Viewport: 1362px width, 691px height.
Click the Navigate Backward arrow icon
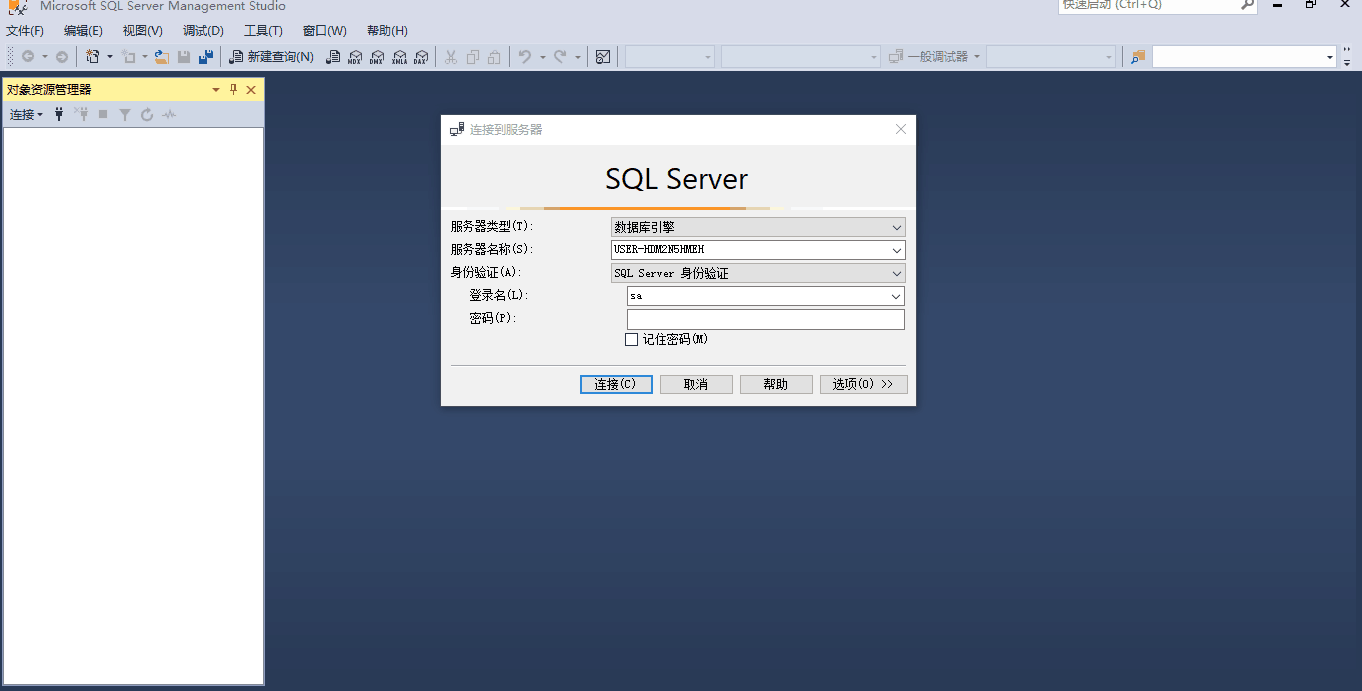[28, 57]
